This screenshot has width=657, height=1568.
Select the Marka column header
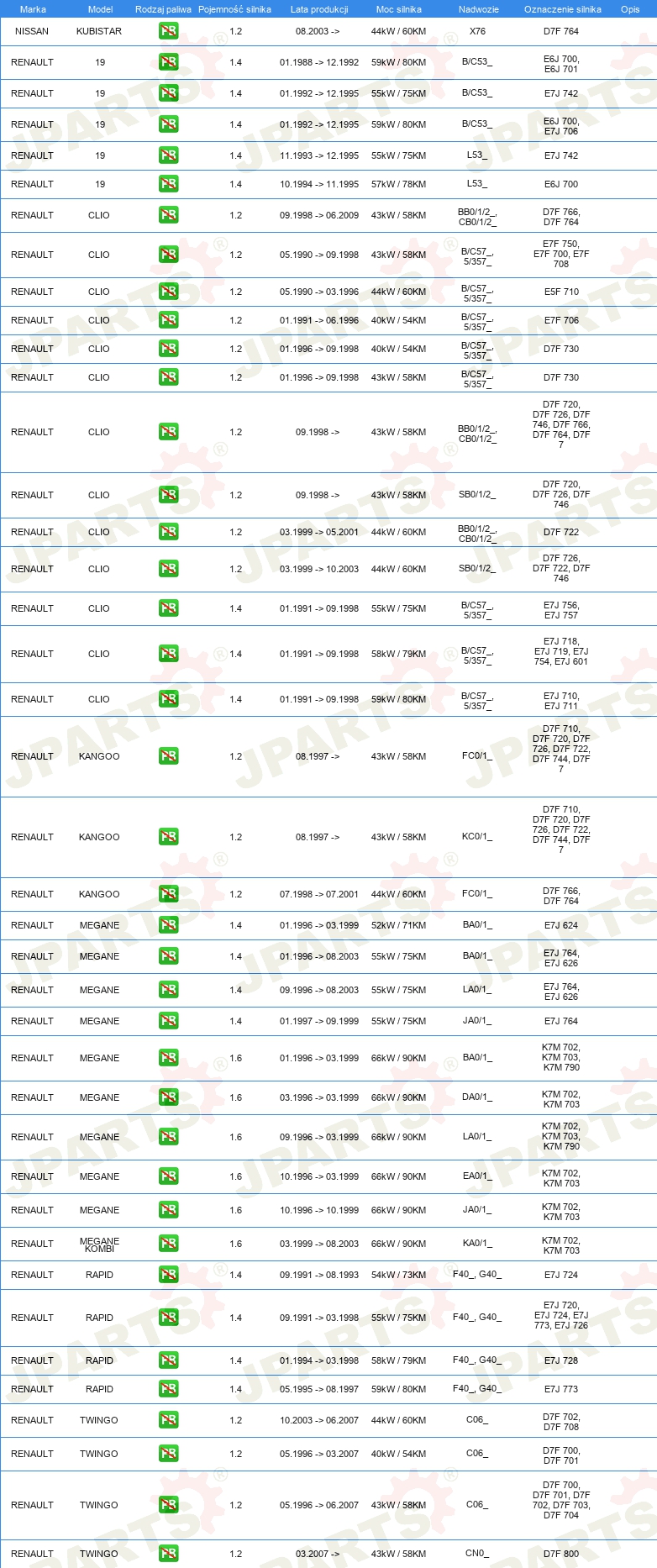[x=33, y=9]
